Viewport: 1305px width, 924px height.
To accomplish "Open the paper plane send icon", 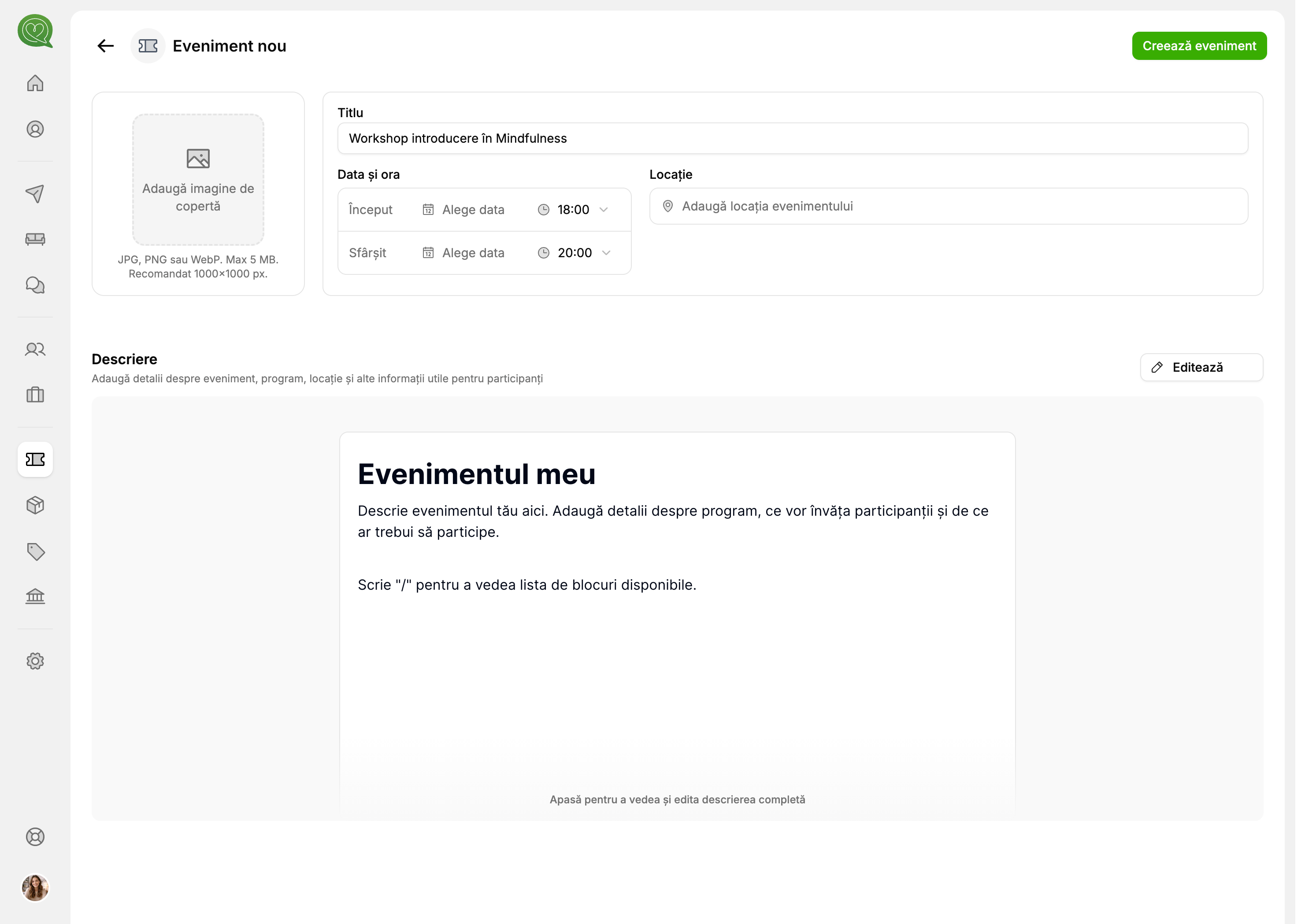I will [x=35, y=193].
